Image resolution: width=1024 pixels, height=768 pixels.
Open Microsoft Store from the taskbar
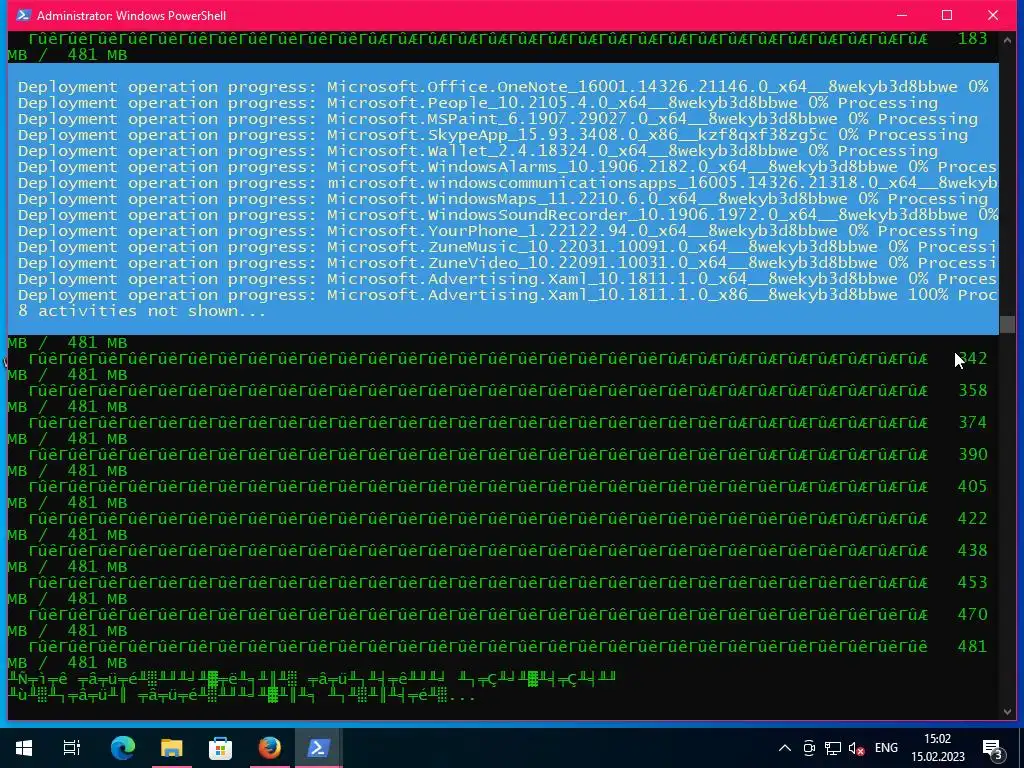pyautogui.click(x=221, y=748)
